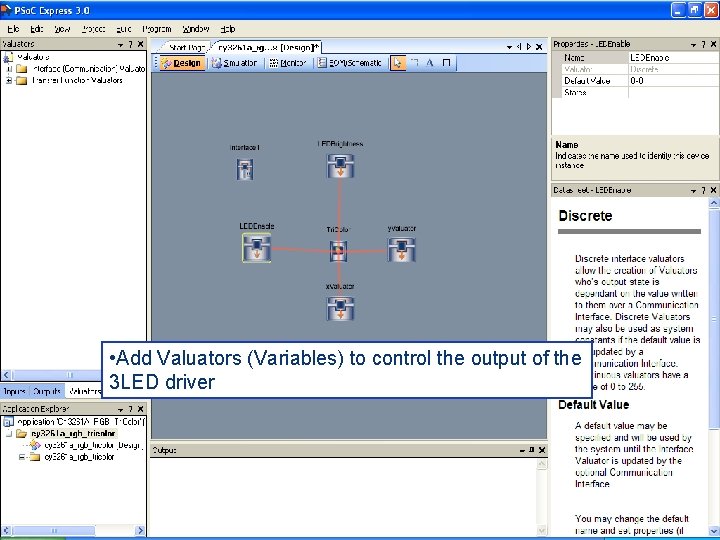720x540 pixels.
Task: Open the BOM/Schematic view
Action: click(x=350, y=63)
